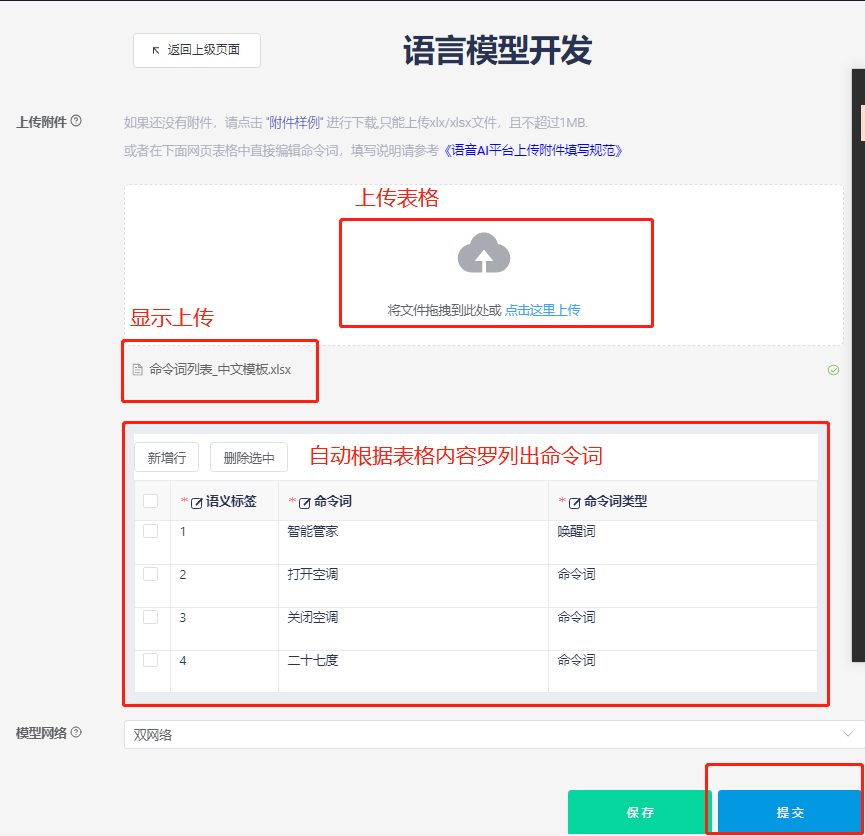
Task: Check the row for 智能管家
Action: pos(151,531)
